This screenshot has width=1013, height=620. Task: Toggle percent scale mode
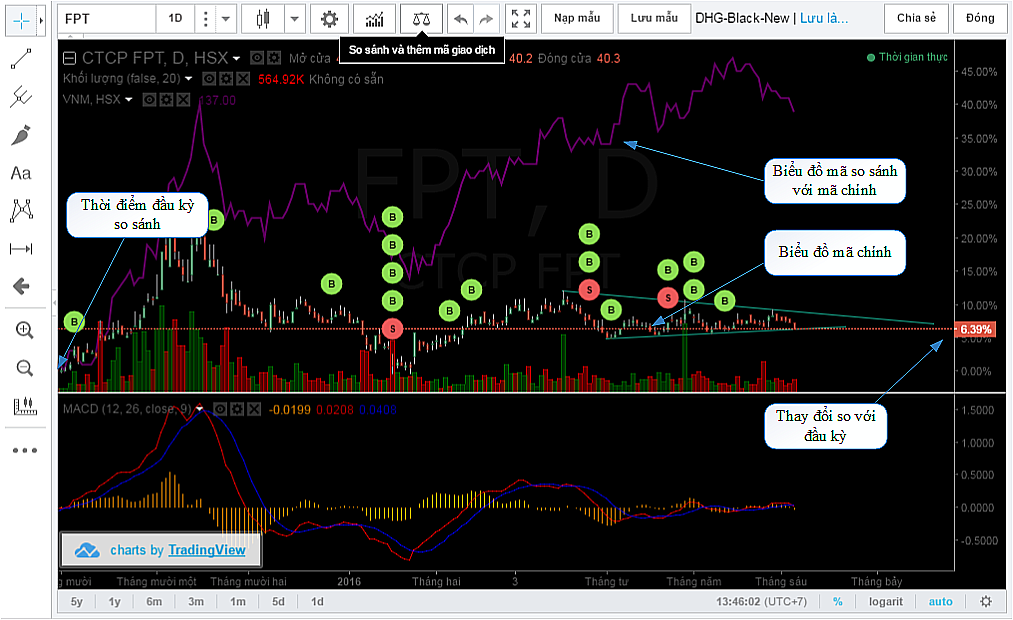(x=837, y=601)
